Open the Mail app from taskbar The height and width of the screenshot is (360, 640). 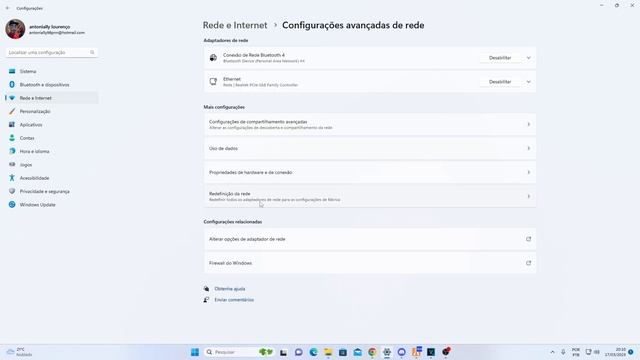coord(358,352)
